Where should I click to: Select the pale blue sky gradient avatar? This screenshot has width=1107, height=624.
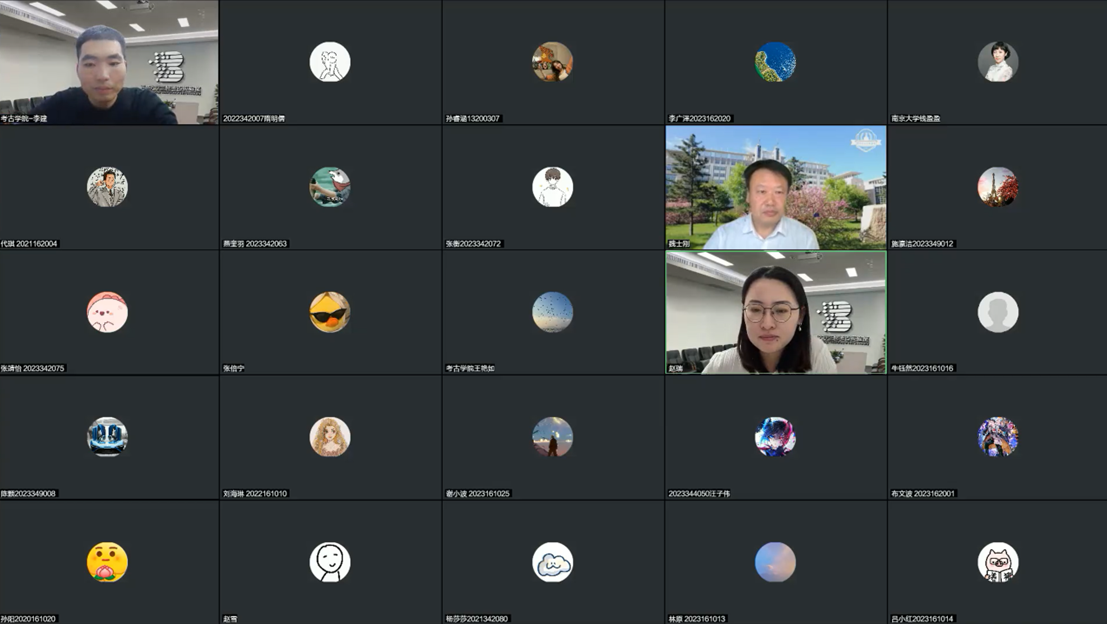click(x=775, y=562)
